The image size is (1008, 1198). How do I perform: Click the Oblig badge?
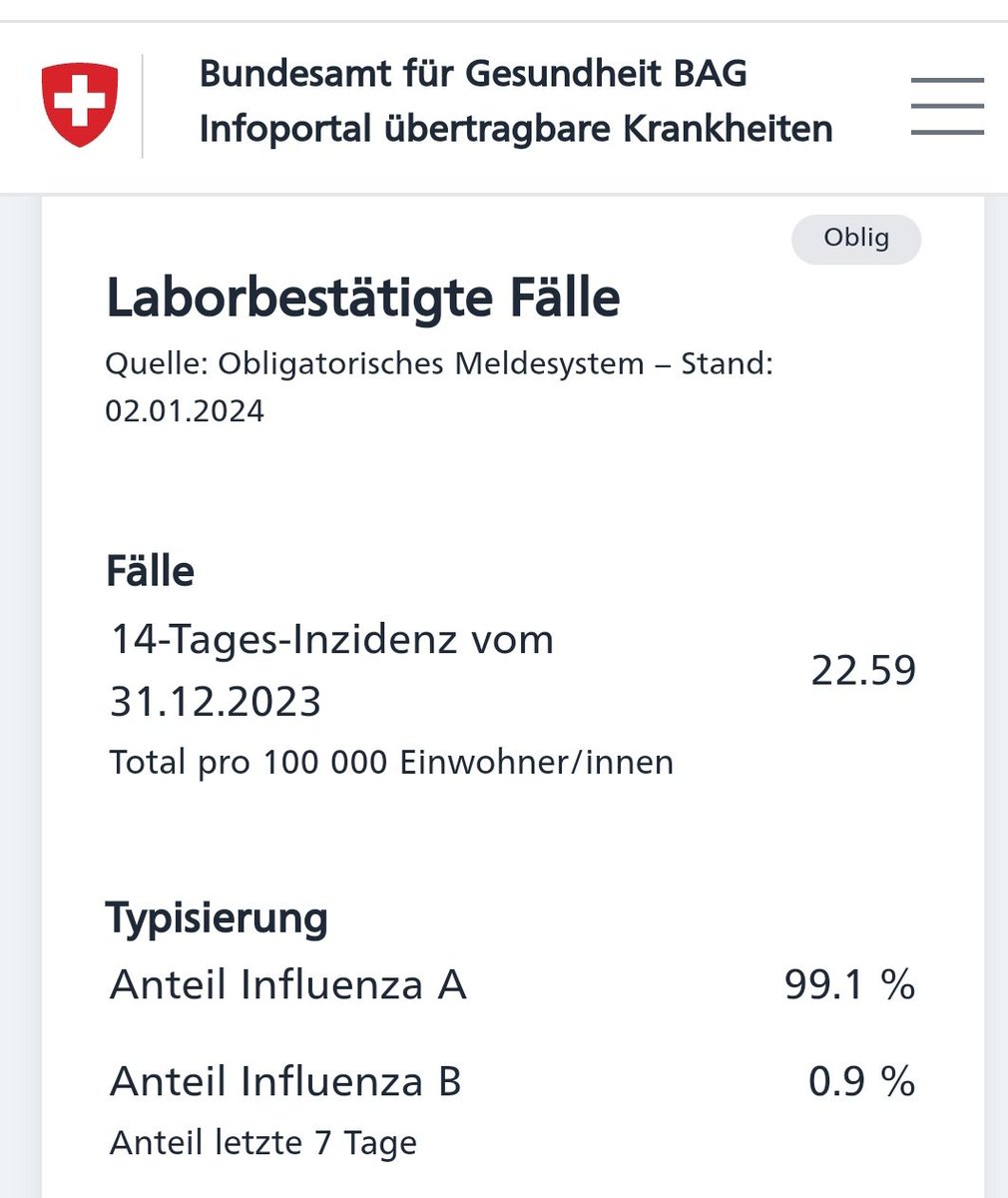pos(855,239)
